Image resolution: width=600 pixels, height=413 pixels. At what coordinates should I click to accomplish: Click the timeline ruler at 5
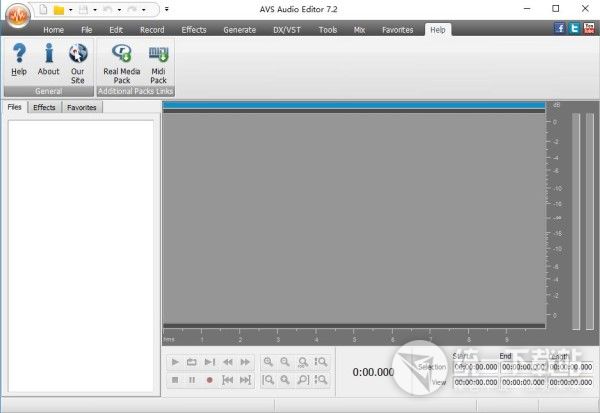pos(354,339)
